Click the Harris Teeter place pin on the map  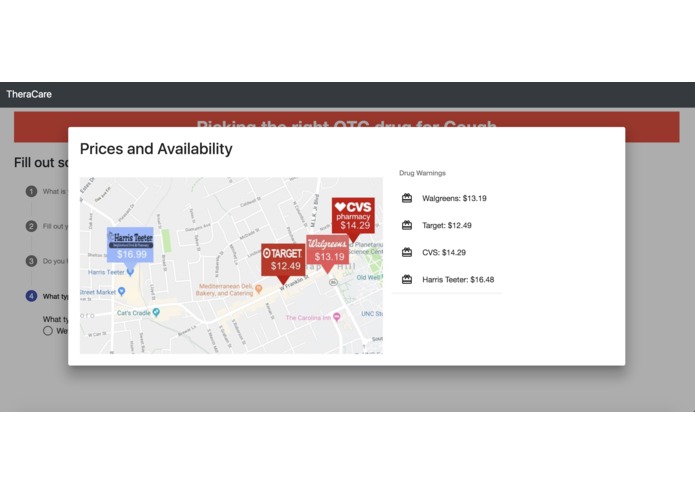(x=130, y=272)
